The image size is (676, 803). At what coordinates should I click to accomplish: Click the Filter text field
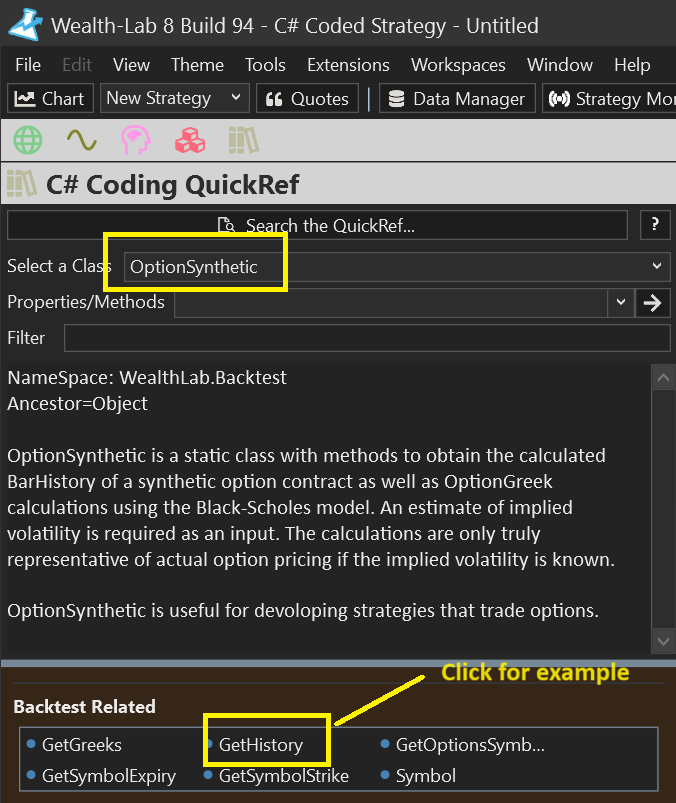click(367, 338)
